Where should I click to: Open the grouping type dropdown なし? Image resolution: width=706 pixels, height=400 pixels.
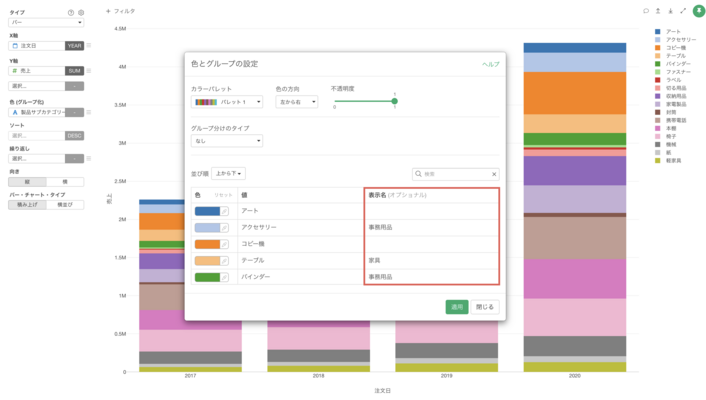pos(227,141)
